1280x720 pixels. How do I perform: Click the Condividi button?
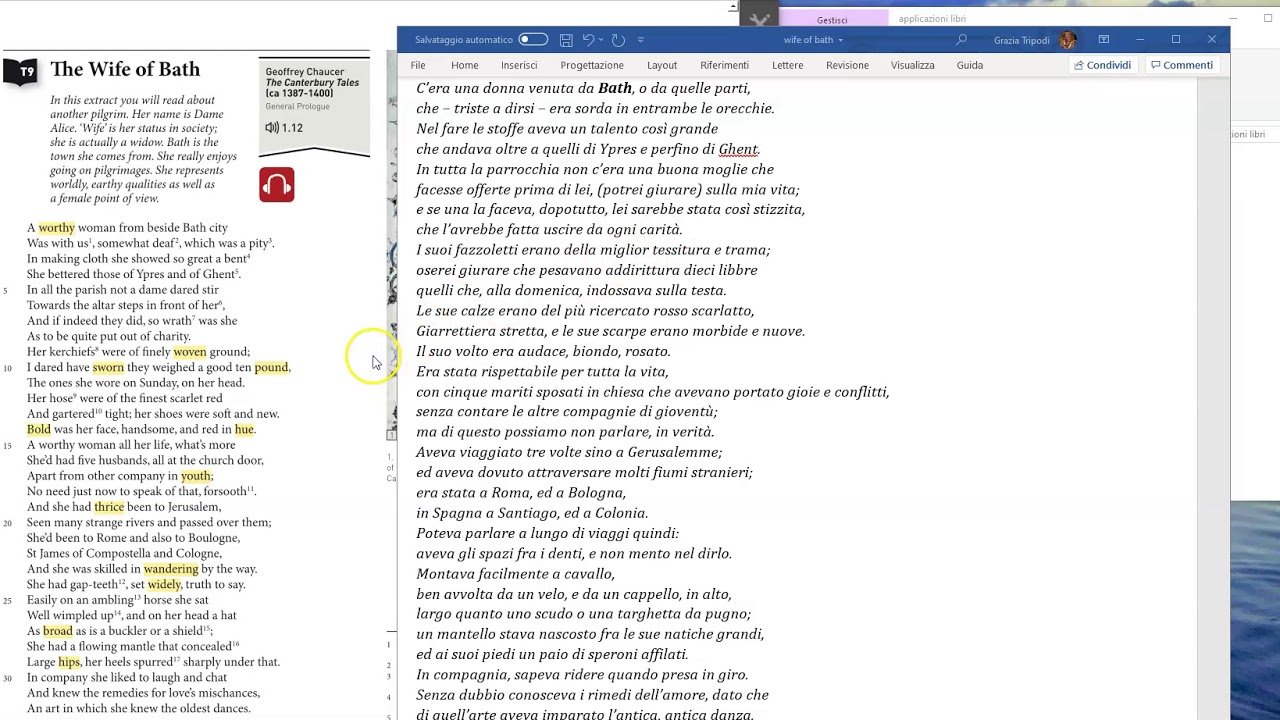[1102, 65]
